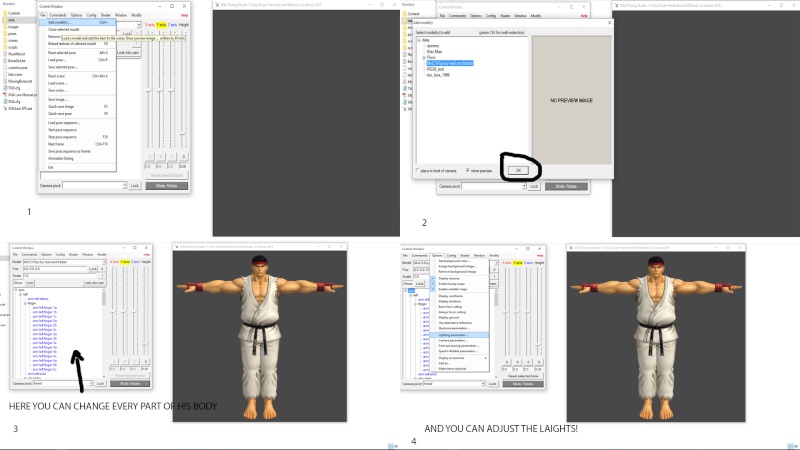Image resolution: width=800 pixels, height=450 pixels.
Task: Collapse the finger node in bone tree
Action: click(25, 303)
